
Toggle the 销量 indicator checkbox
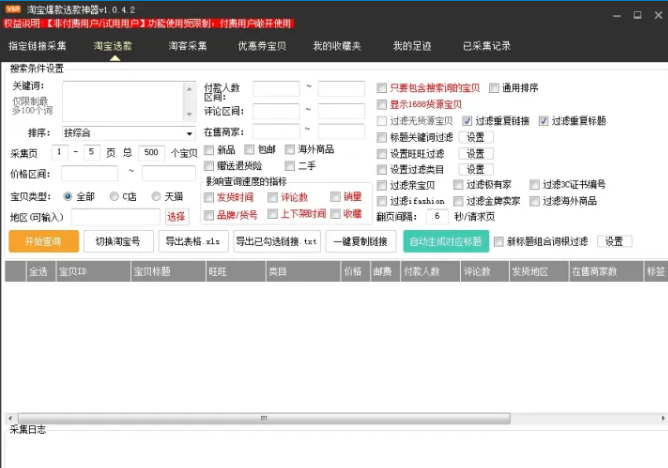click(x=335, y=196)
